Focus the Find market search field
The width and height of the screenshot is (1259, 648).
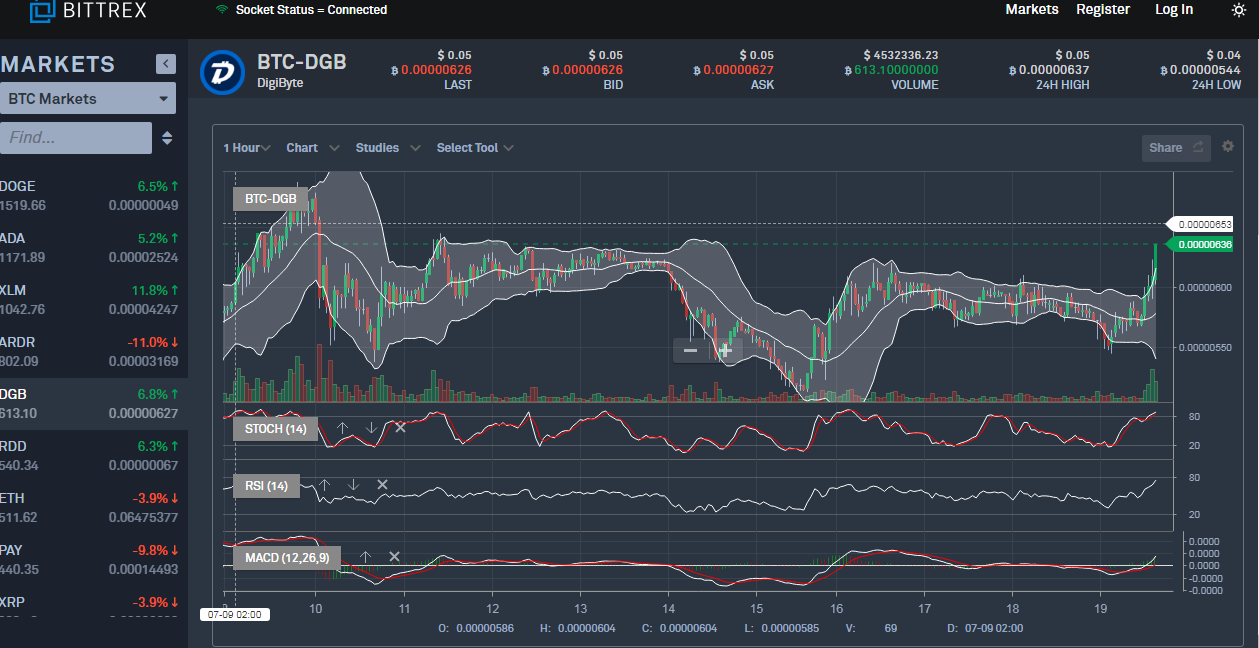(x=76, y=138)
